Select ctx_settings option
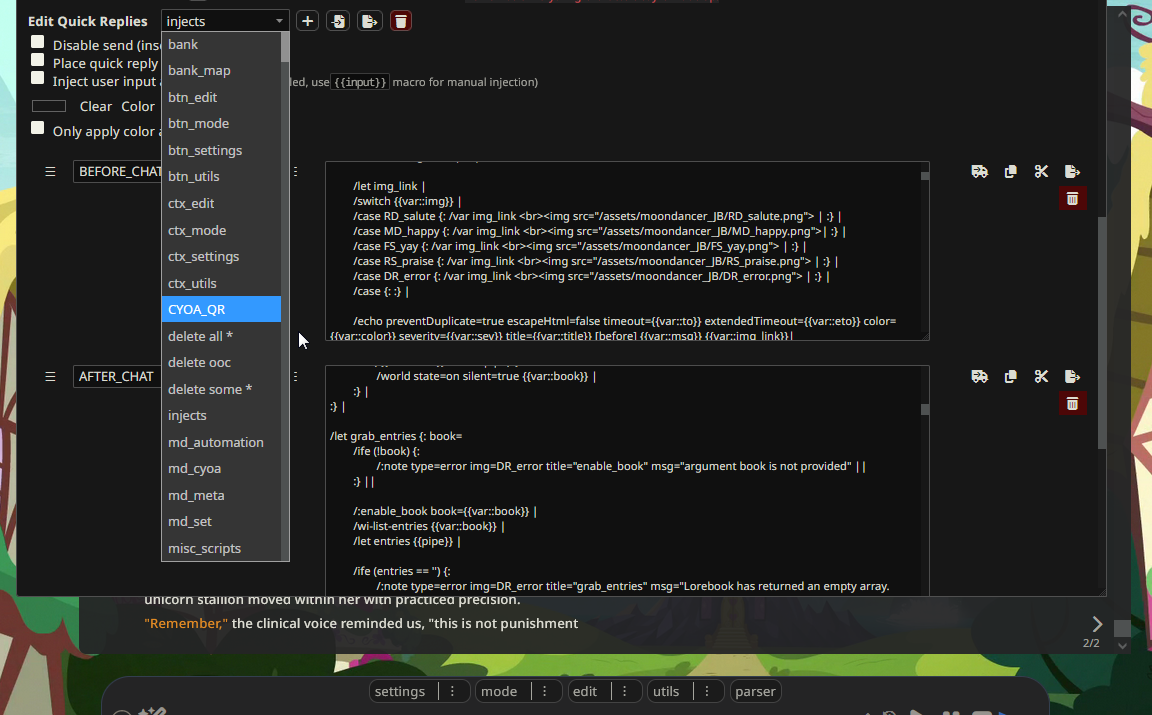This screenshot has width=1152, height=715. 221,256
